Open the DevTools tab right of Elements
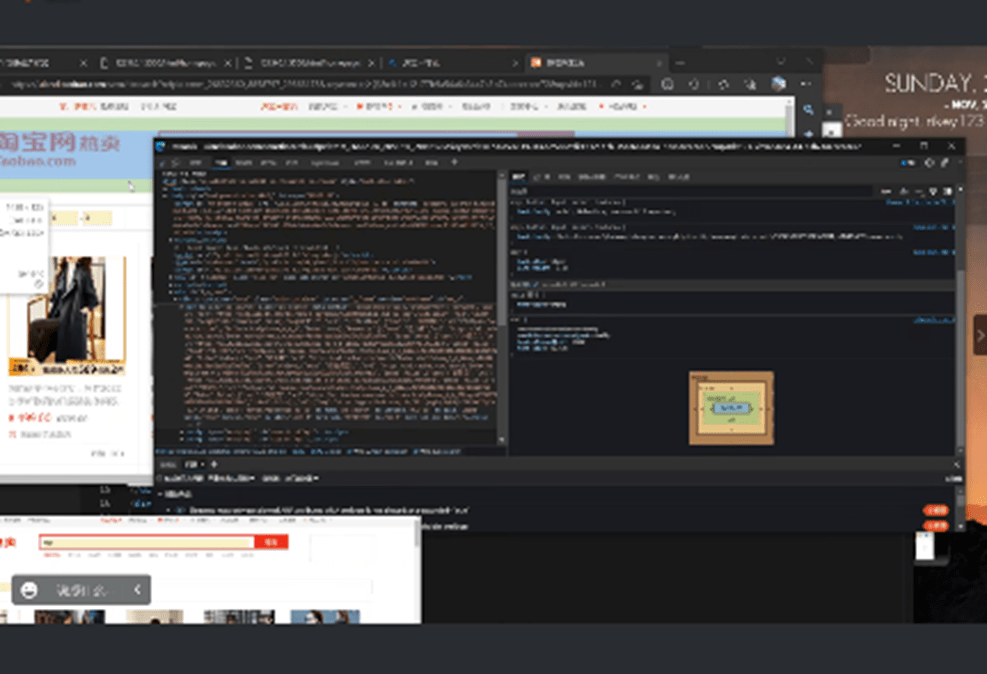This screenshot has width=987, height=674. pos(244,163)
